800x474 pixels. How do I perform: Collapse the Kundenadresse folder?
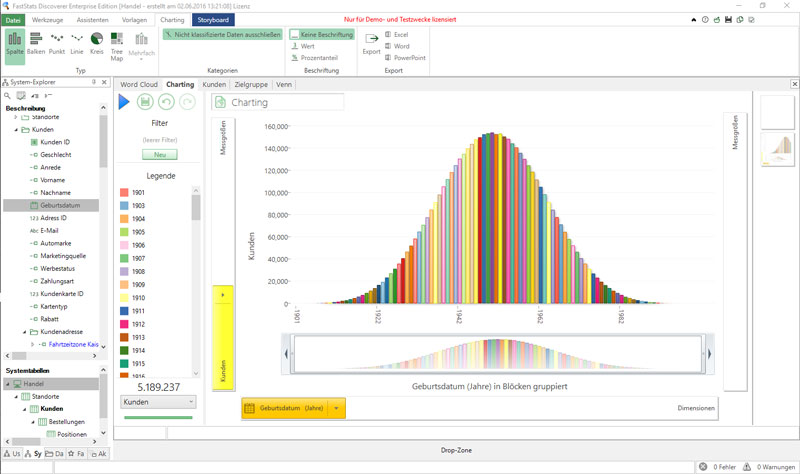(24, 332)
